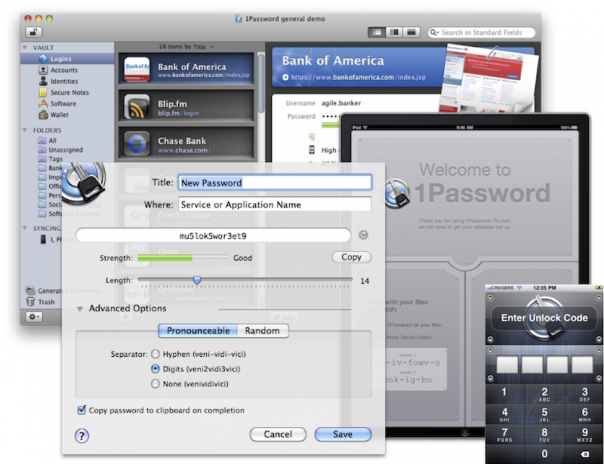
Task: Select Logins in the Vault sidebar
Action: (x=67, y=59)
